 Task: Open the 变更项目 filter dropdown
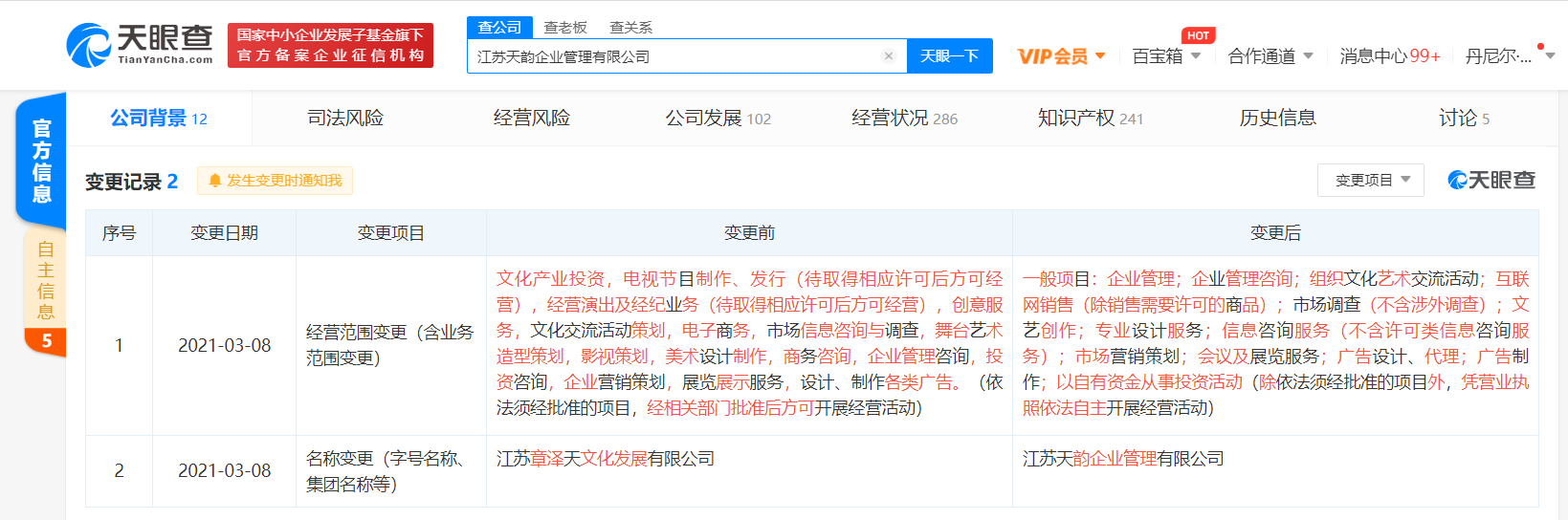(x=1370, y=180)
